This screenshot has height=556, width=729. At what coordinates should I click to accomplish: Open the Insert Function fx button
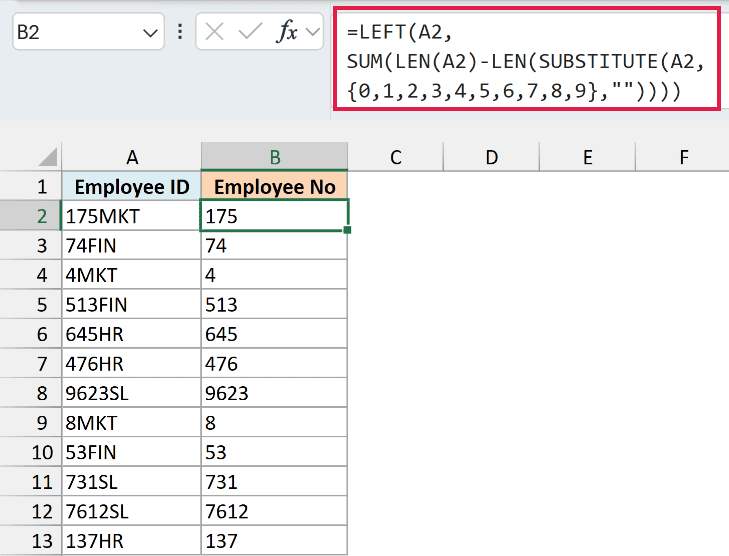click(x=287, y=32)
